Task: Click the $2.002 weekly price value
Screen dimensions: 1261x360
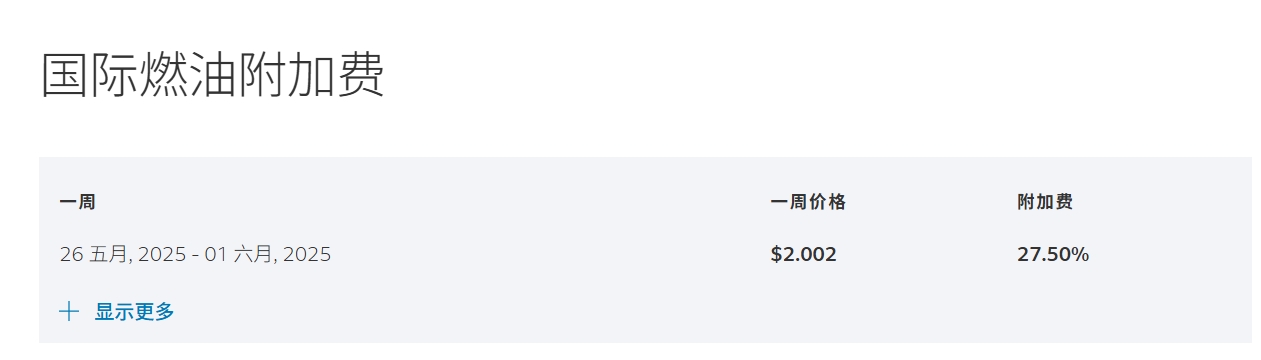Action: pos(804,255)
